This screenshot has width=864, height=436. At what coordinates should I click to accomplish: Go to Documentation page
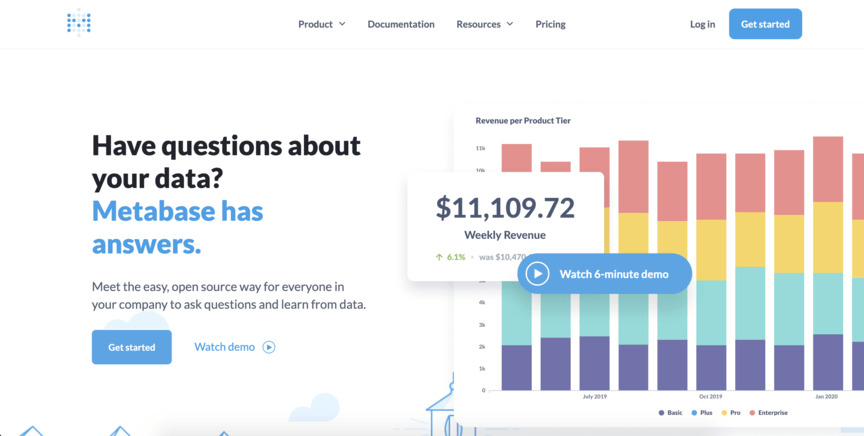(x=401, y=24)
